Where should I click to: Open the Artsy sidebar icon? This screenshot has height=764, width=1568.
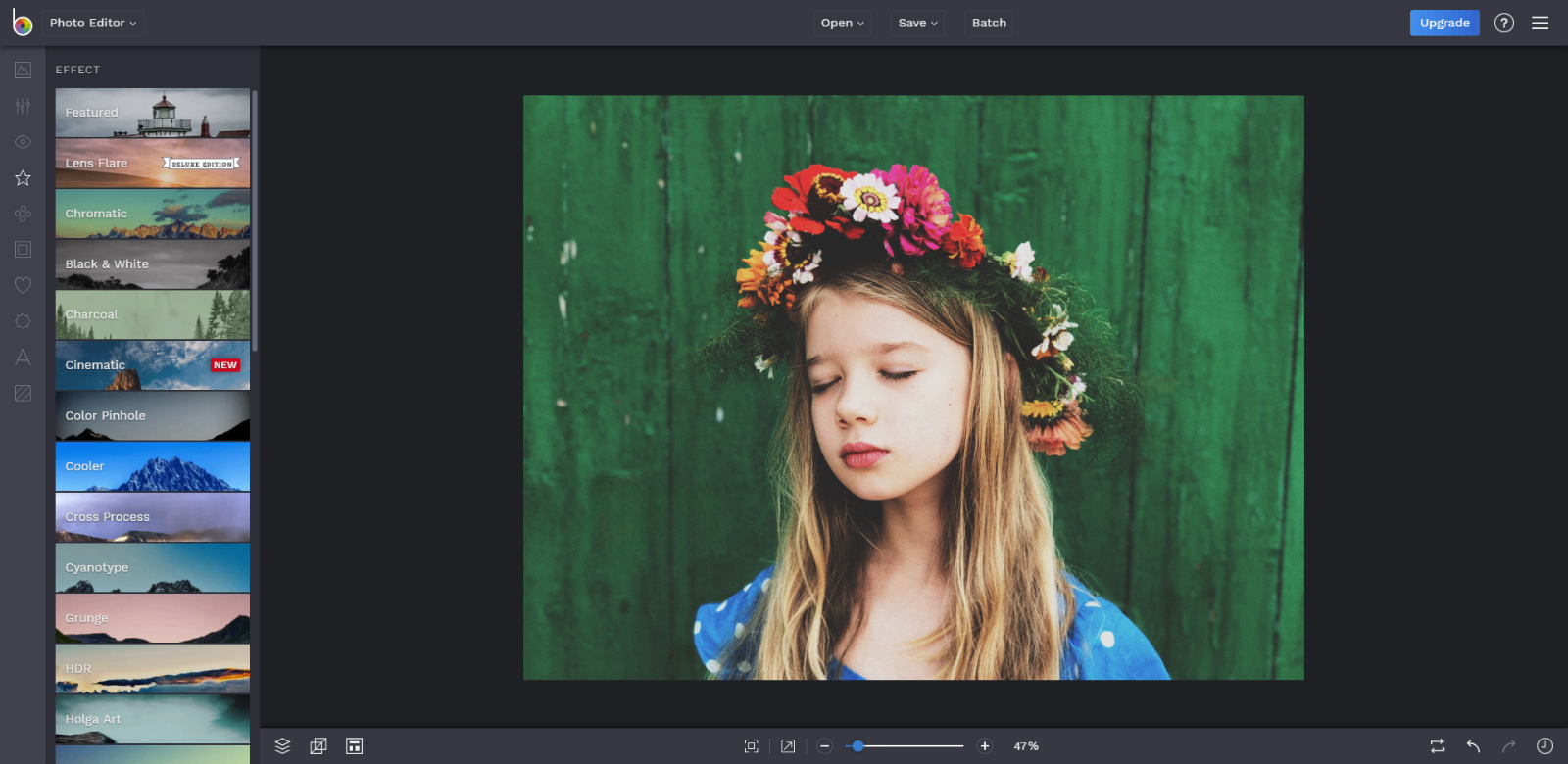coord(23,214)
